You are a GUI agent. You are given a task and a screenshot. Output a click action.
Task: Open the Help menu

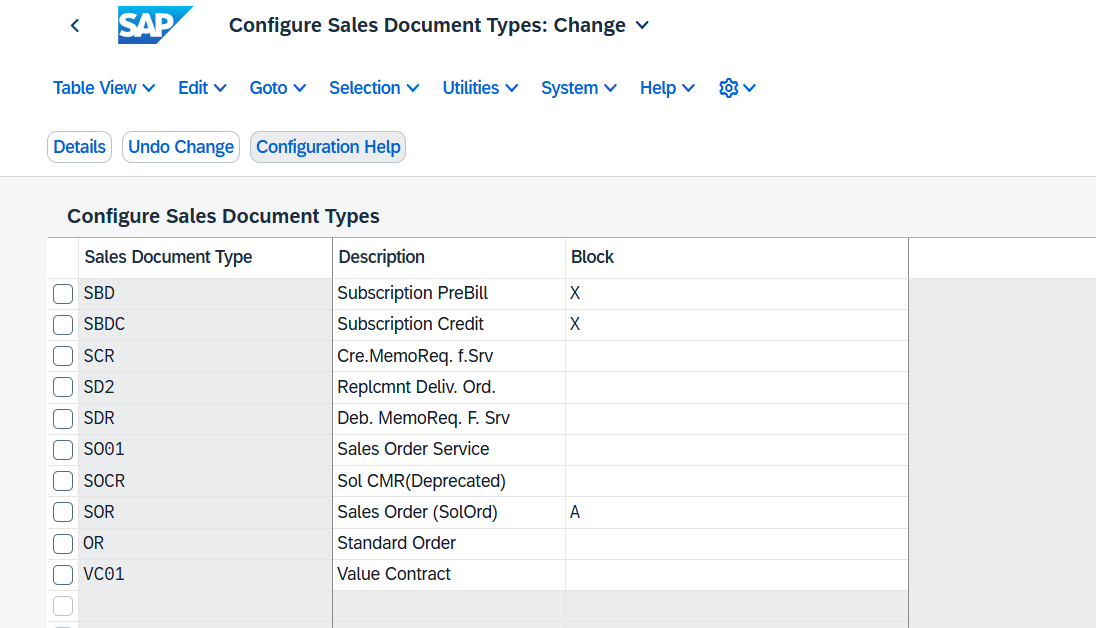pyautogui.click(x=667, y=88)
